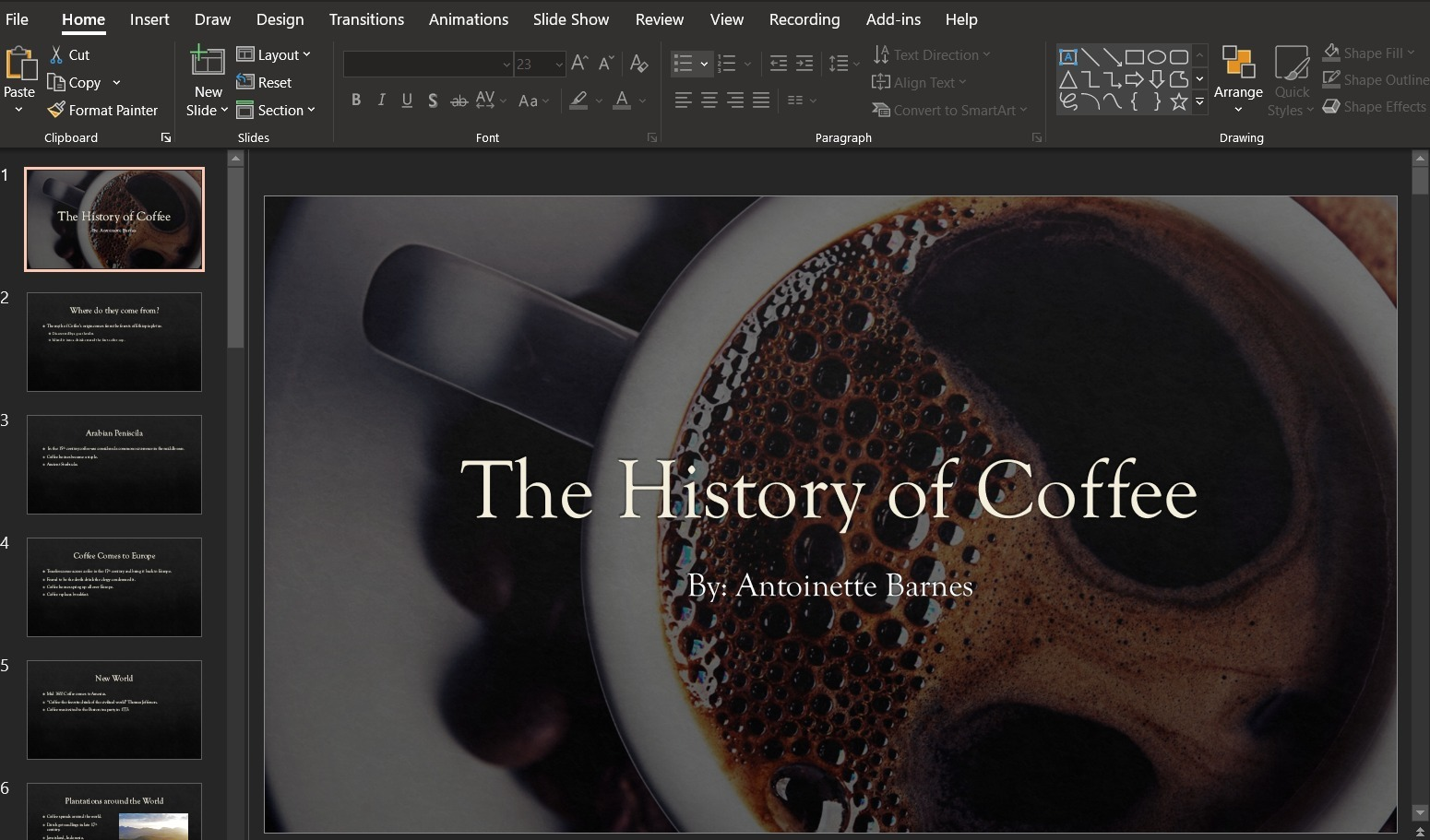
Task: Toggle Bold formatting
Action: pos(356,101)
